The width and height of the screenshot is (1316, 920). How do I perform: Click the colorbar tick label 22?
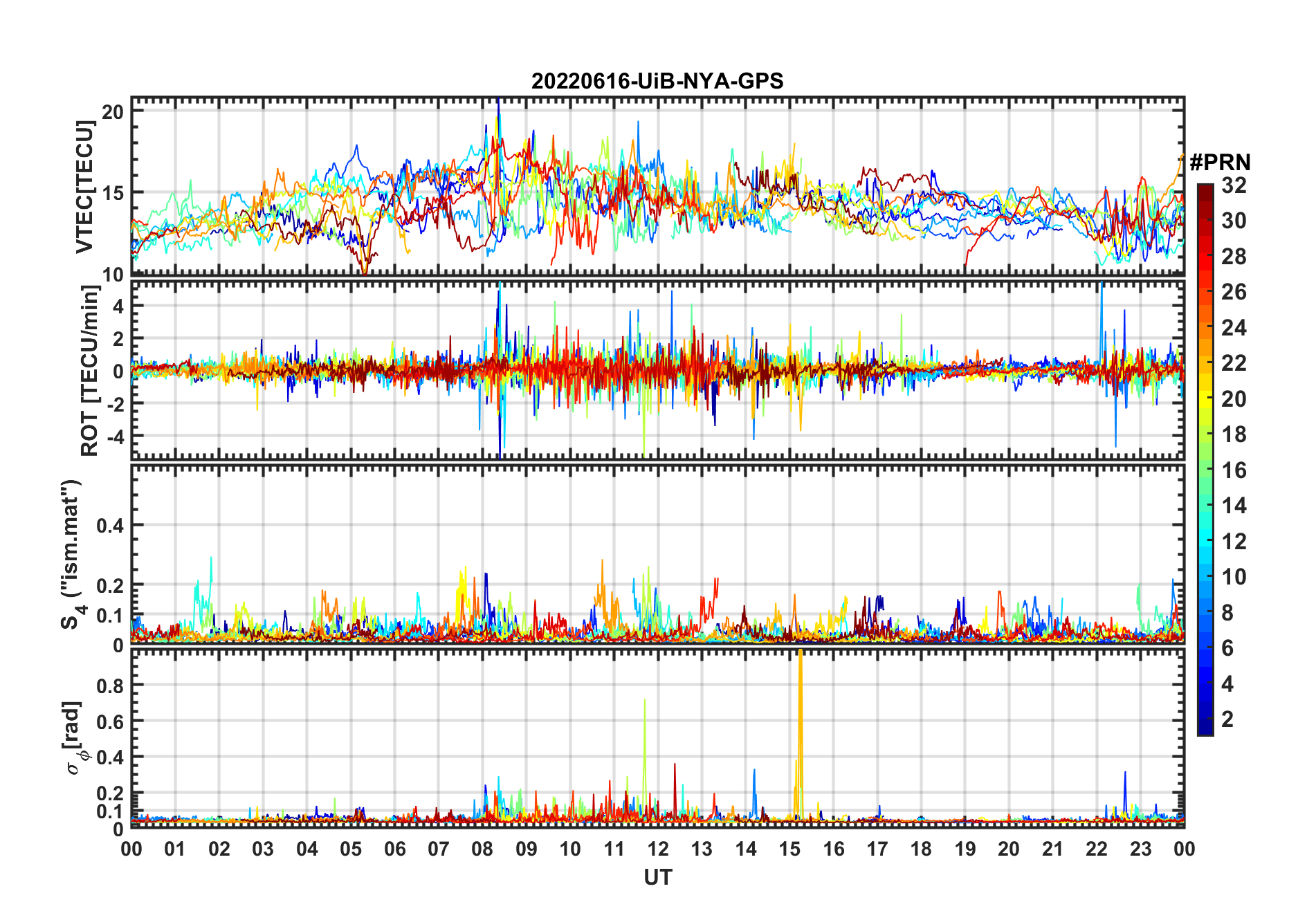(1234, 363)
